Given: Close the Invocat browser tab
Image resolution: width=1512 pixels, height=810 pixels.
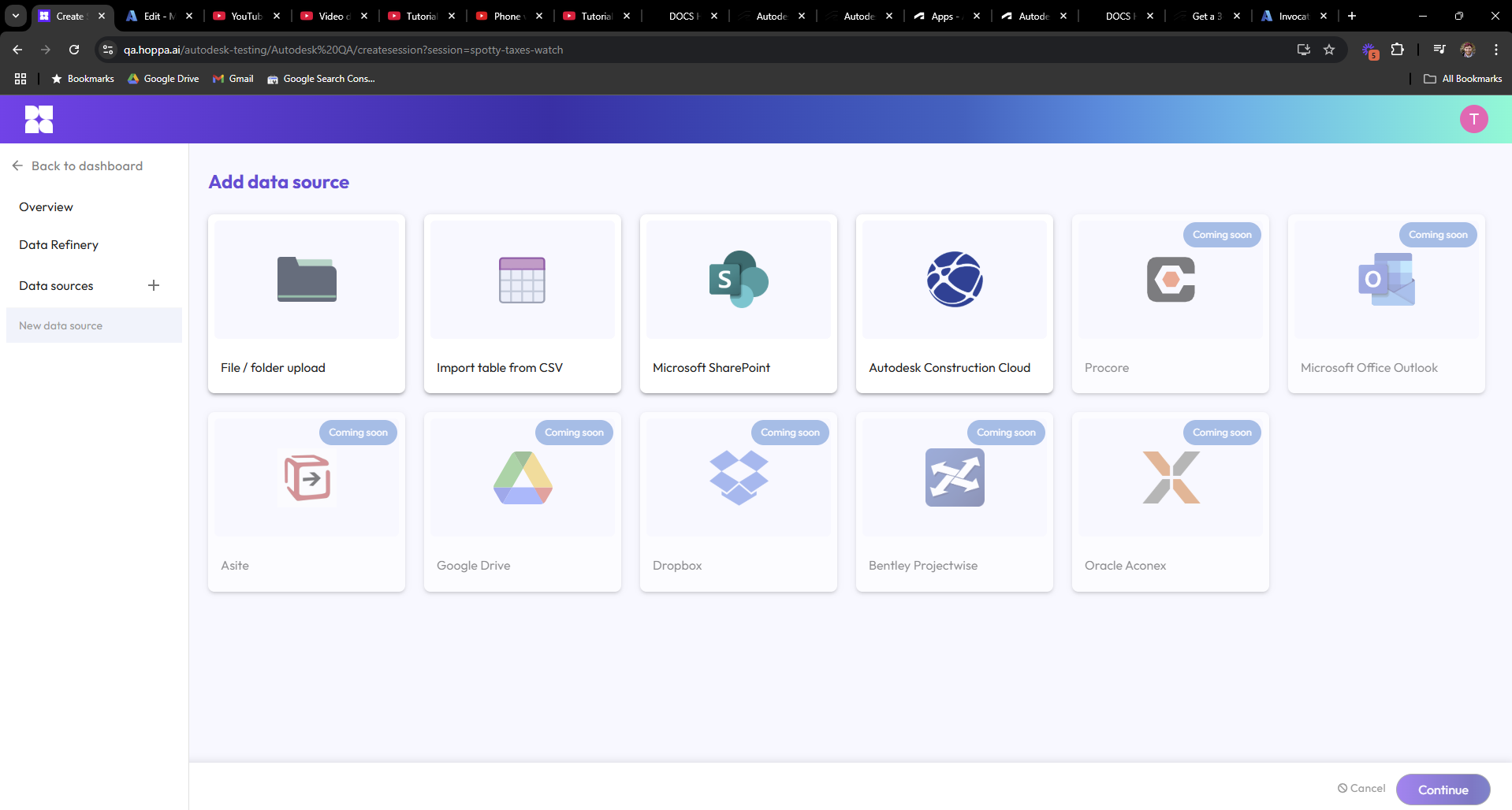Looking at the screenshot, I should pyautogui.click(x=1324, y=16).
